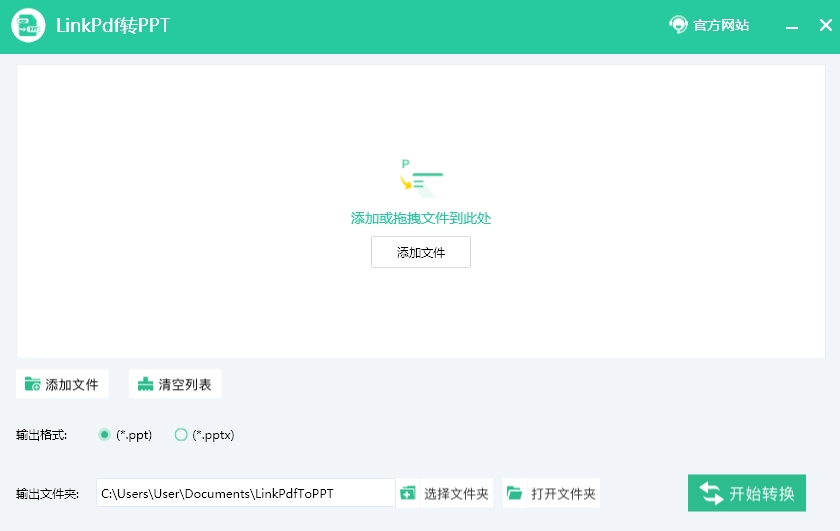This screenshot has height=531, width=840.
Task: Click the LinkPdf转PPT app logo icon
Action: pyautogui.click(x=28, y=25)
